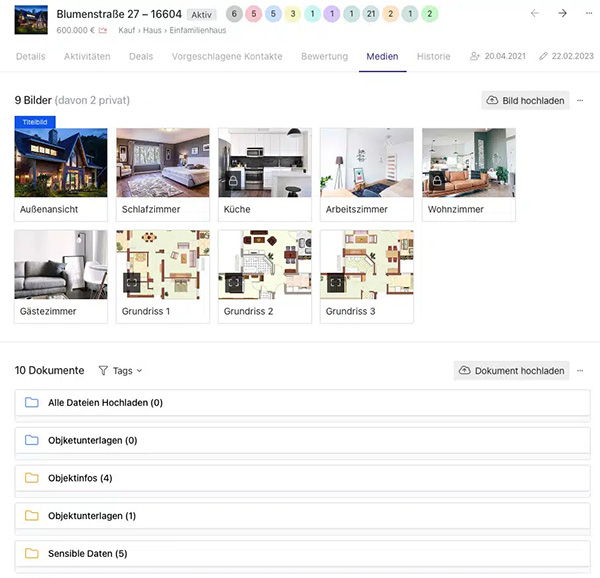Open the Schlafzimmer image thumbnail

point(163,163)
